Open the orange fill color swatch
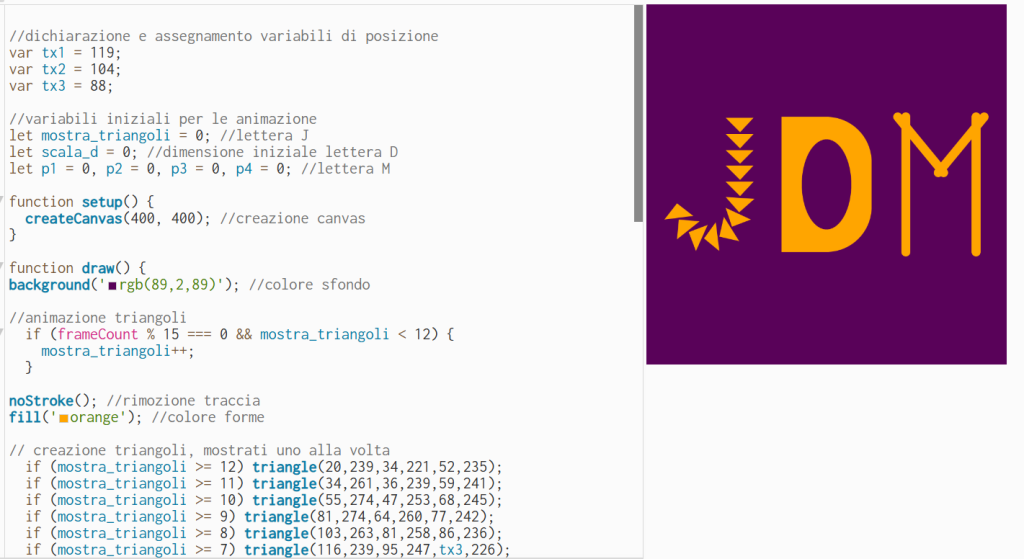The image size is (1024, 559). [64, 418]
